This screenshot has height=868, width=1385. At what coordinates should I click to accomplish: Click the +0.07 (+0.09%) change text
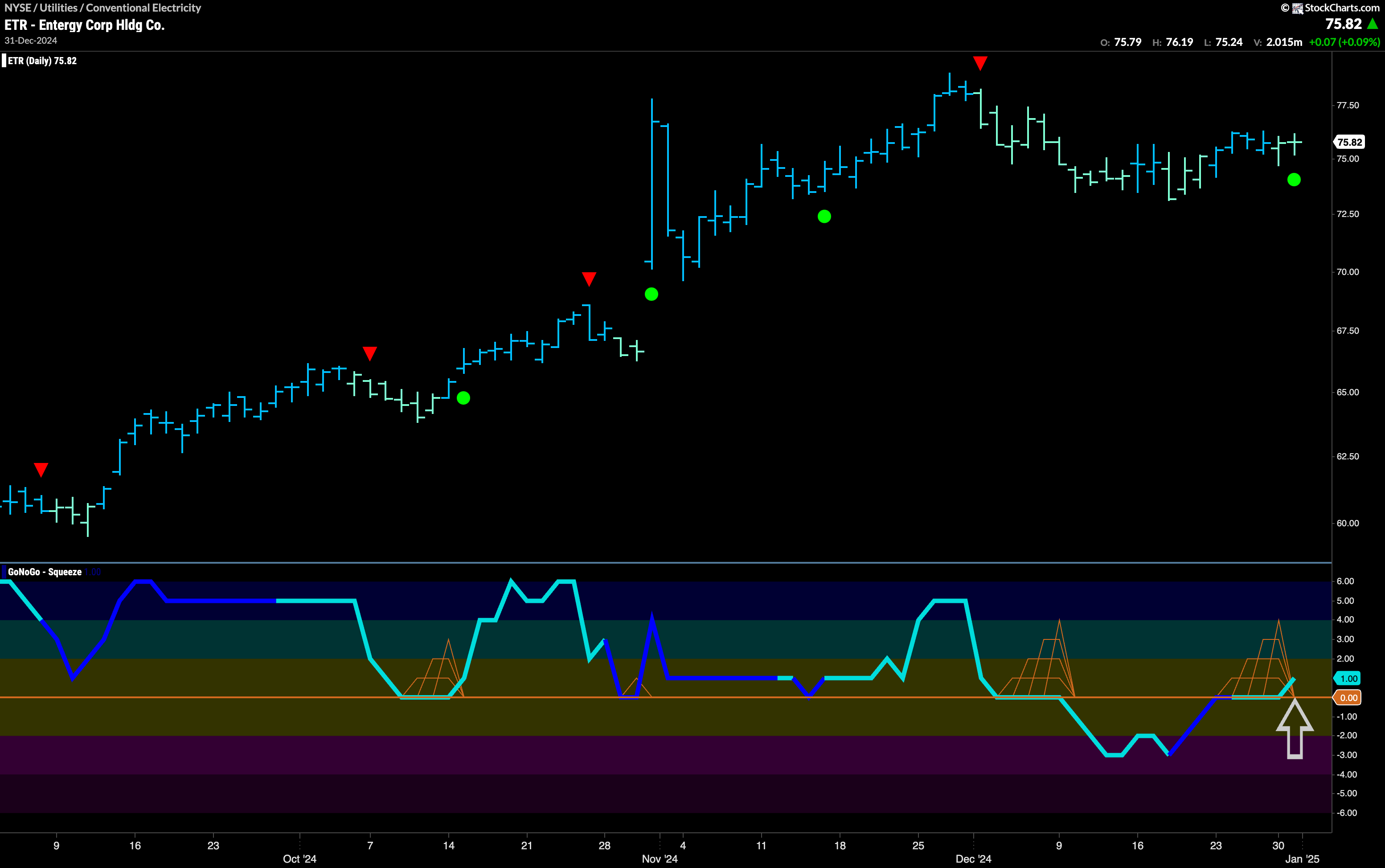click(1344, 42)
